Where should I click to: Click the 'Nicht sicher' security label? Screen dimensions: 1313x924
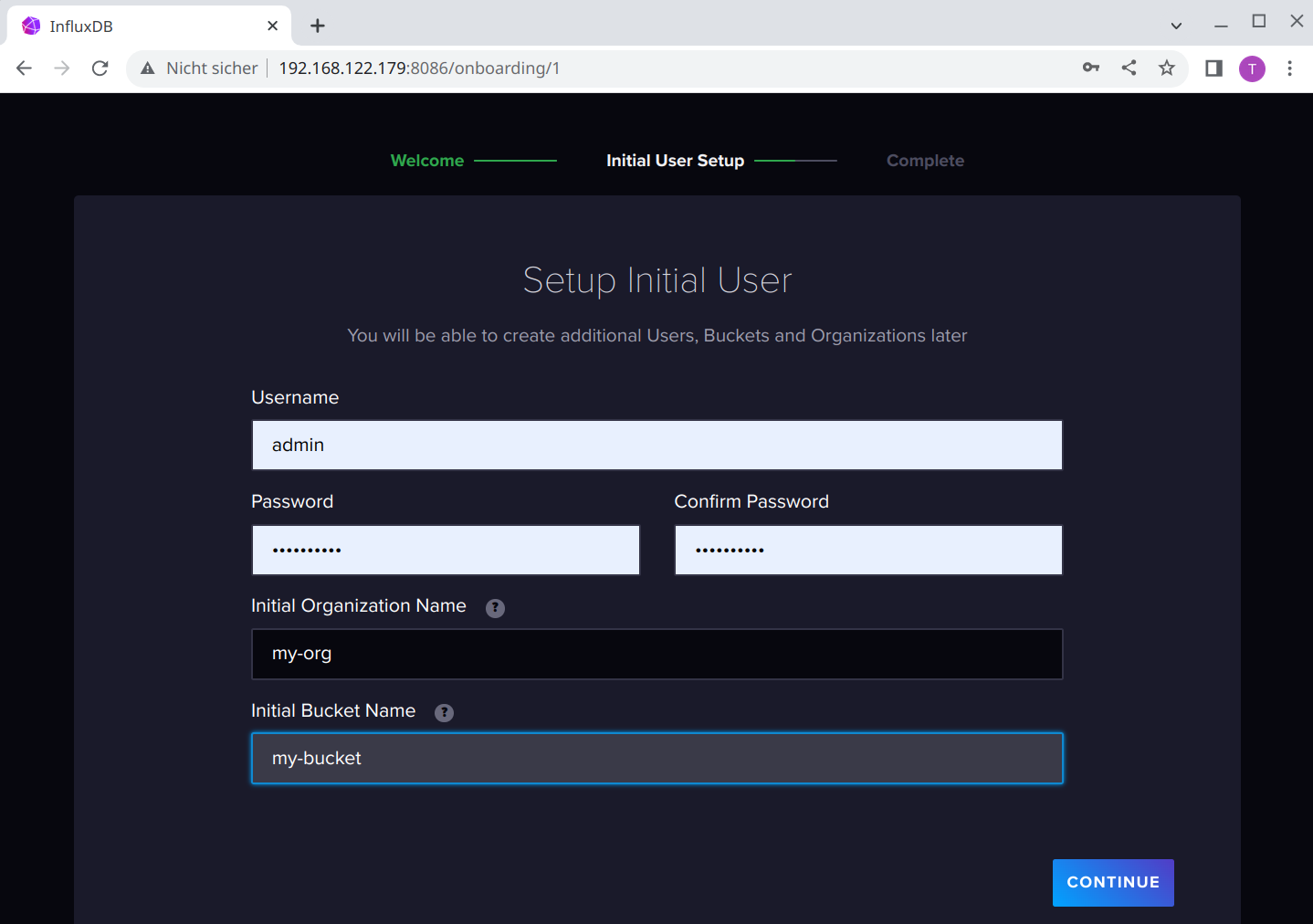point(212,68)
